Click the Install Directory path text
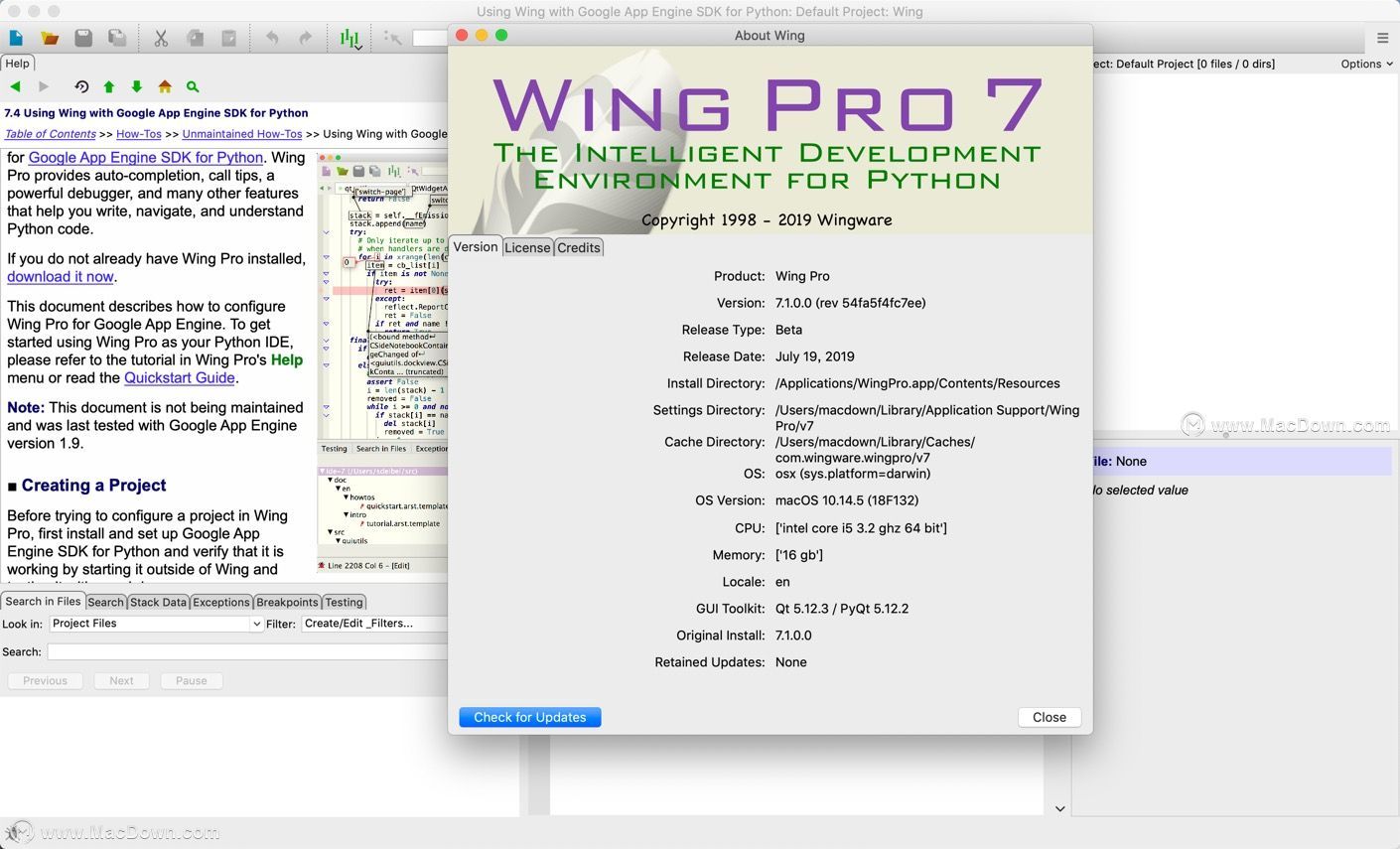 (917, 383)
